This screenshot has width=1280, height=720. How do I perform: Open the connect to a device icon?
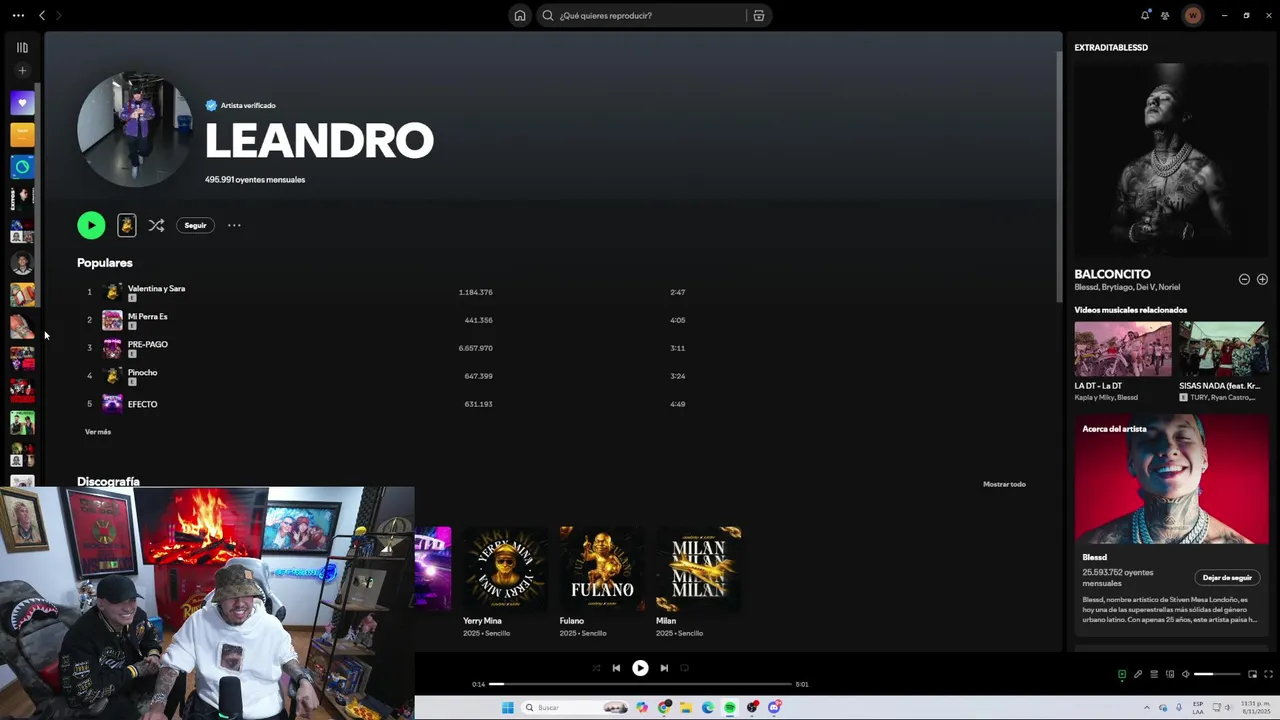[1169, 674]
